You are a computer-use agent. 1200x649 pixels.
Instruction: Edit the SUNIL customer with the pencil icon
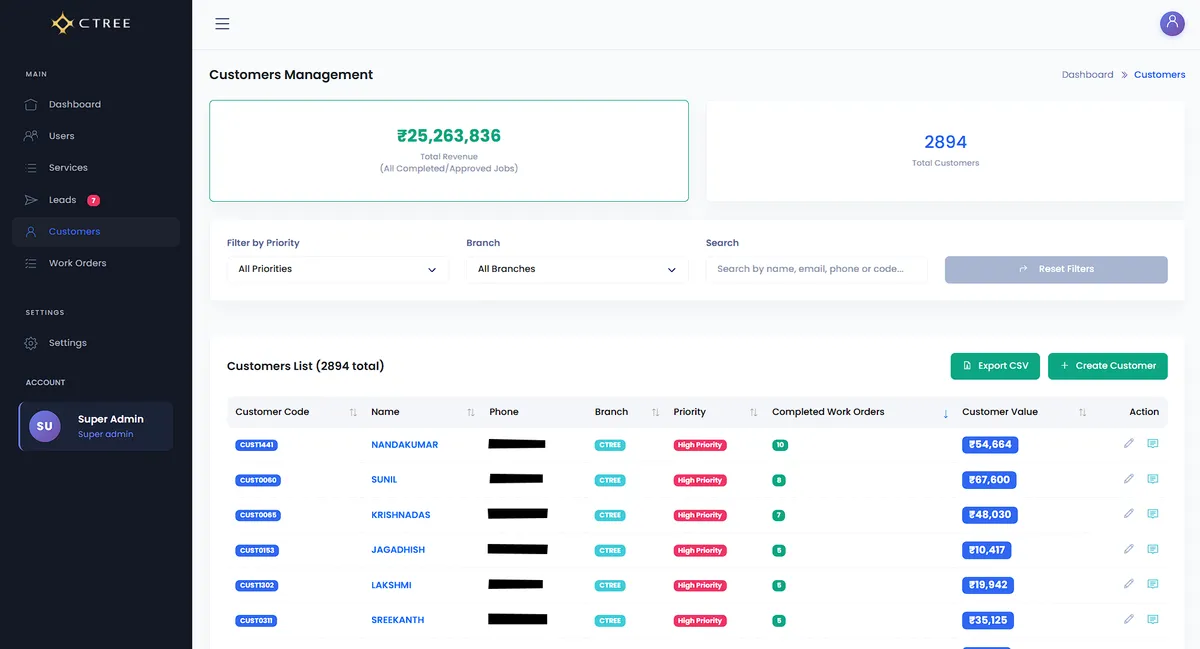point(1129,478)
